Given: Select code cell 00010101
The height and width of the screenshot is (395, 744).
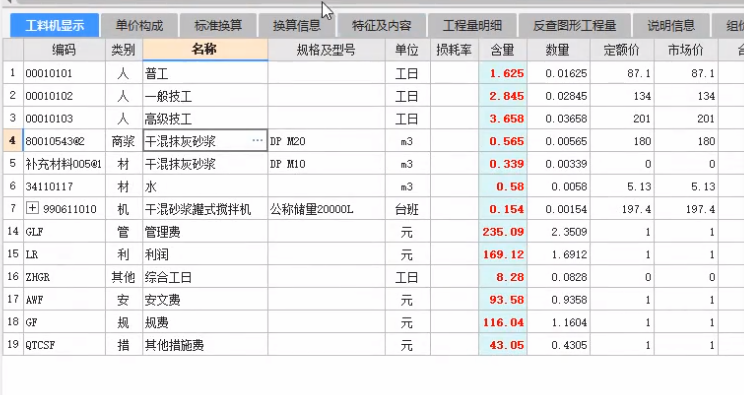Looking at the screenshot, I should [x=64, y=73].
